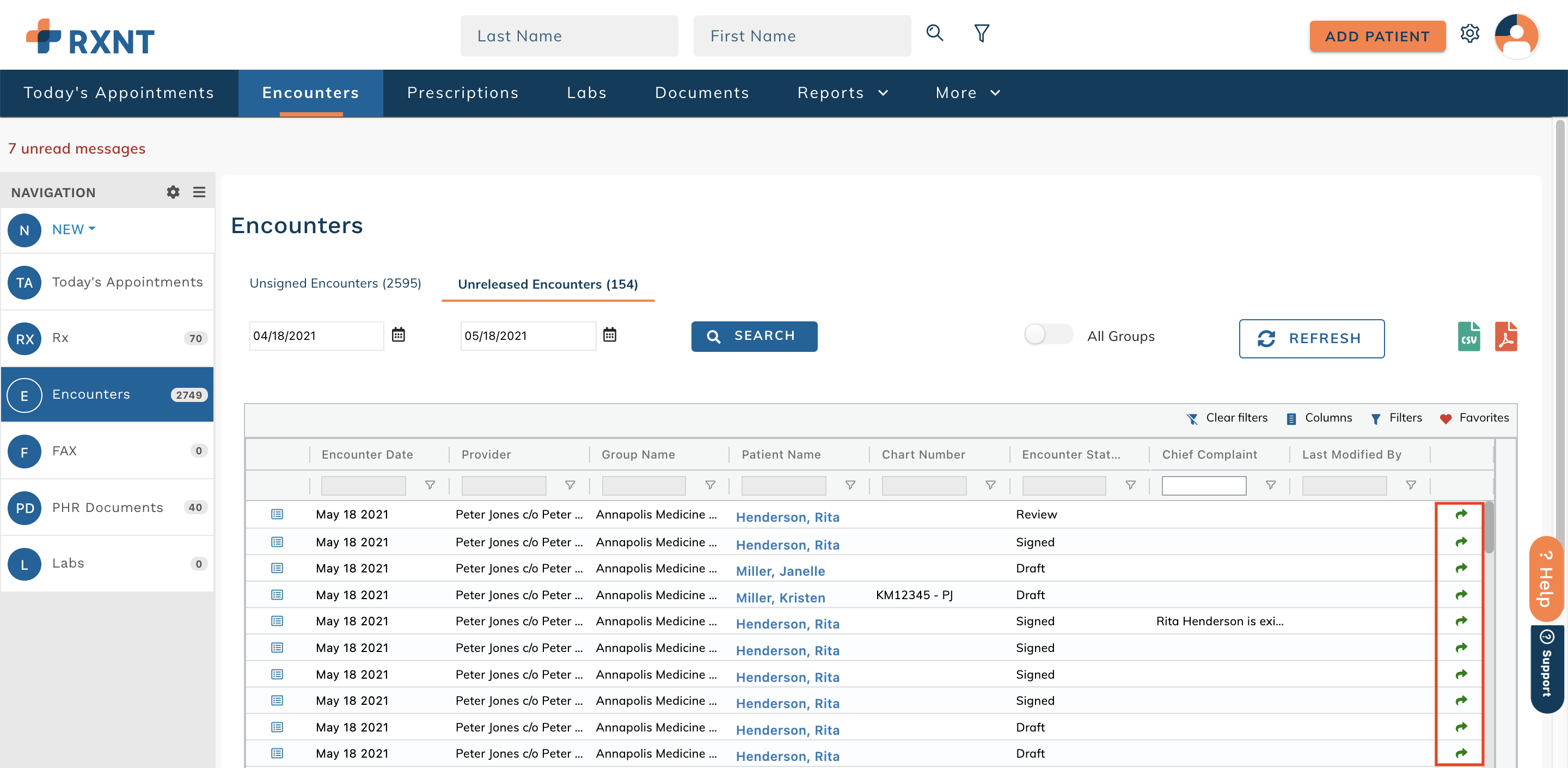Select Unsigned Encounters (2595) tab
Screen dimensions: 1568x768
point(335,284)
